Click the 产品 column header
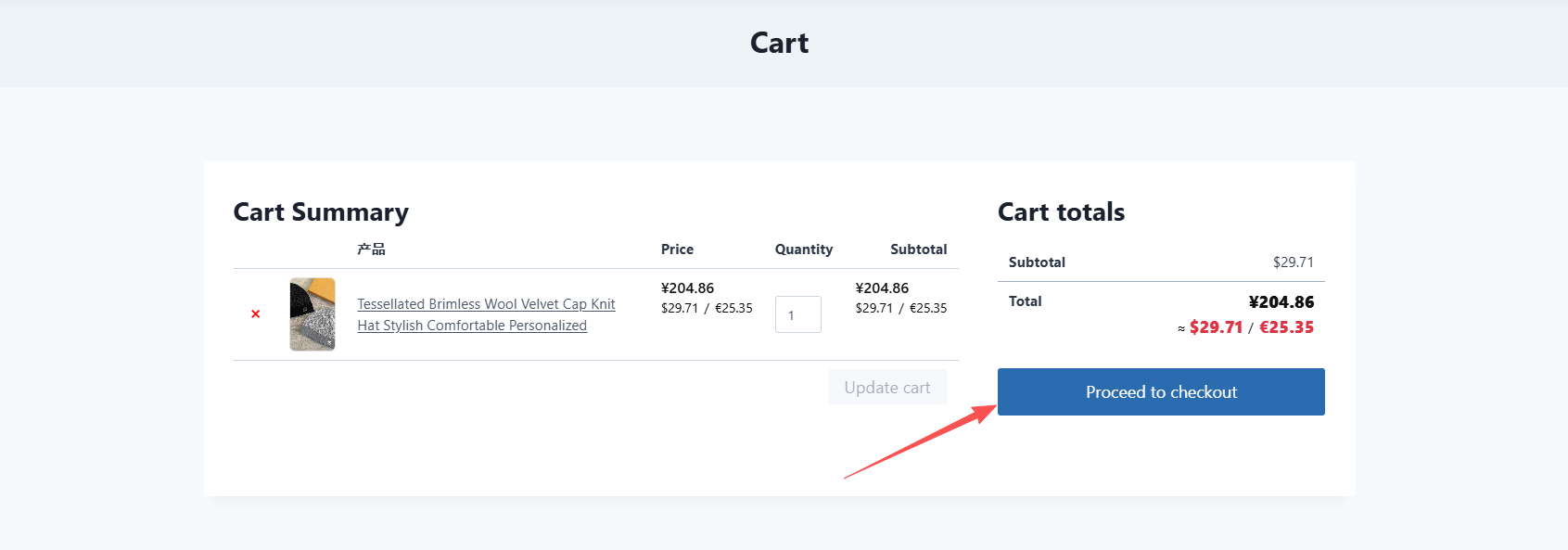This screenshot has height=550, width=1568. tap(371, 249)
